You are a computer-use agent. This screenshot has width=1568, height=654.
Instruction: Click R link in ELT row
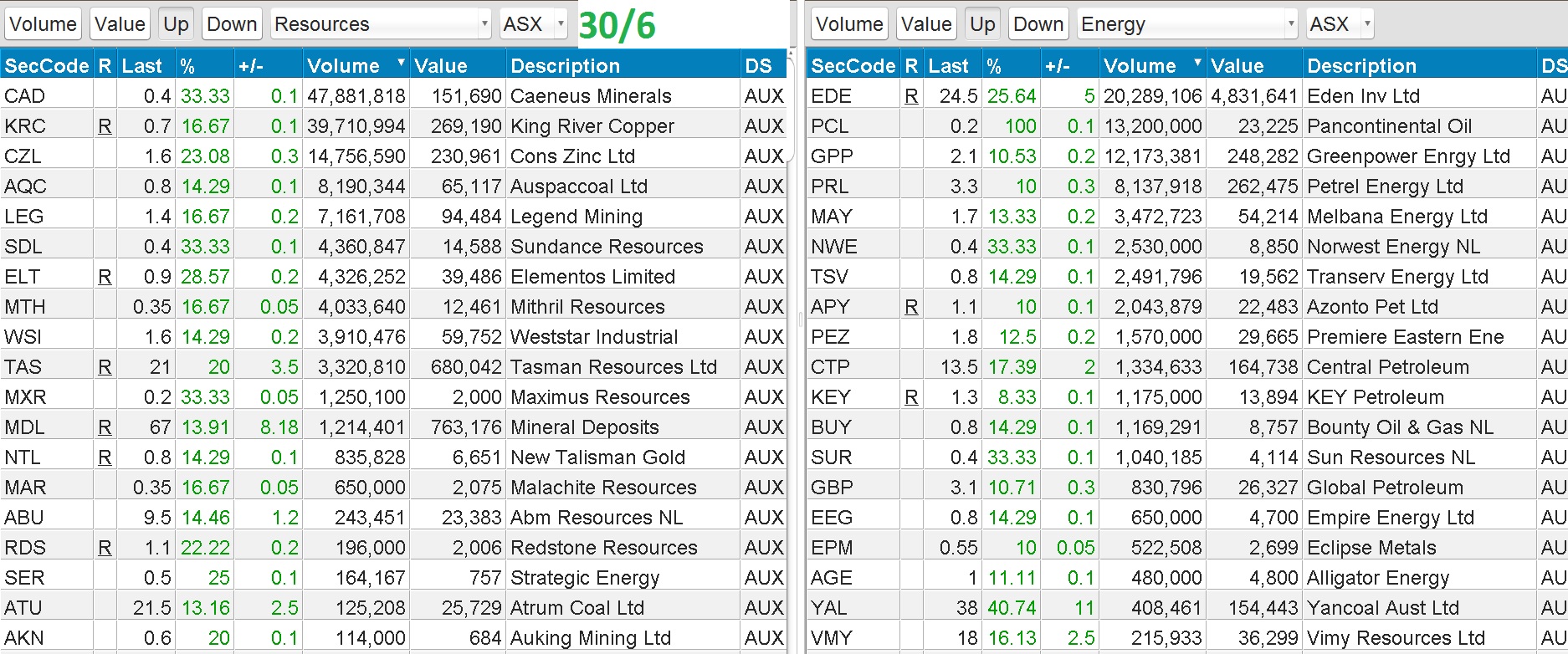tap(105, 277)
